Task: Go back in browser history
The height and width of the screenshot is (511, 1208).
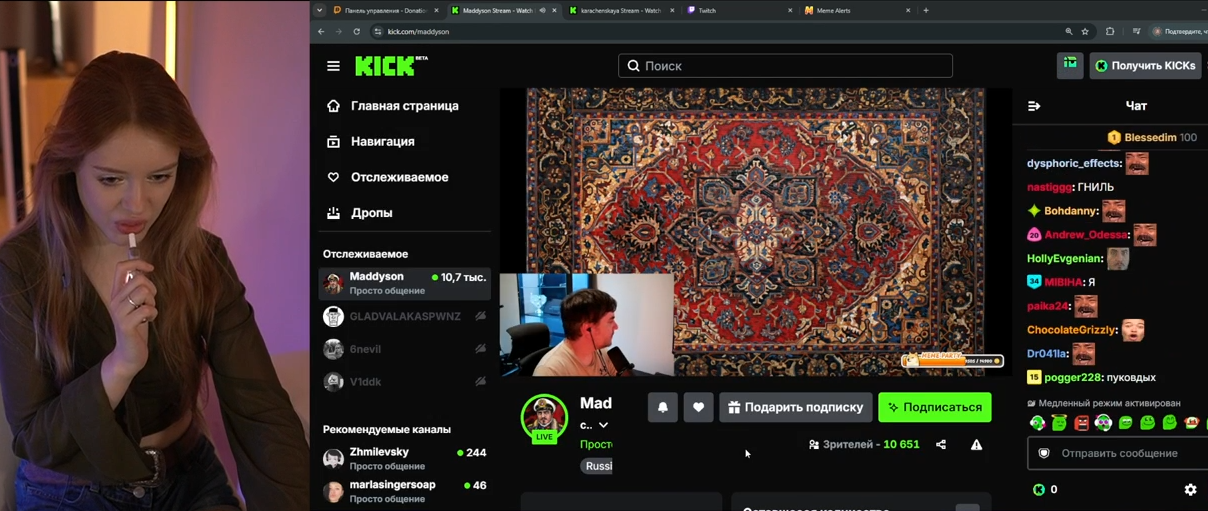Action: (x=321, y=31)
